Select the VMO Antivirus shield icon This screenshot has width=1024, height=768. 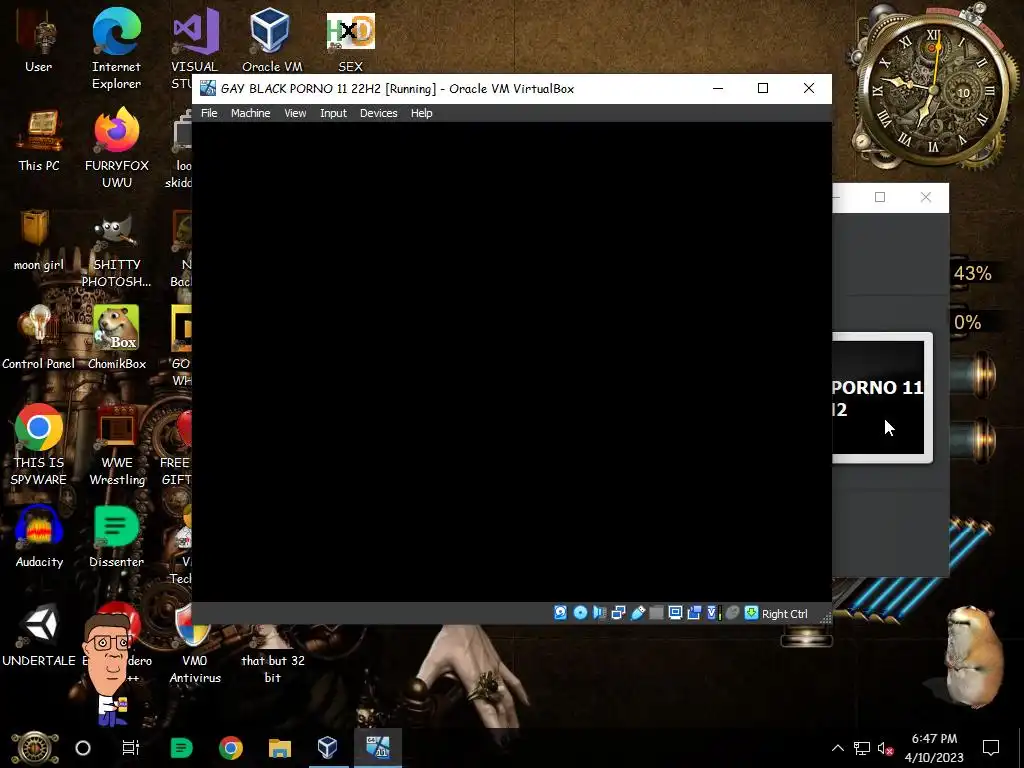coord(195,643)
